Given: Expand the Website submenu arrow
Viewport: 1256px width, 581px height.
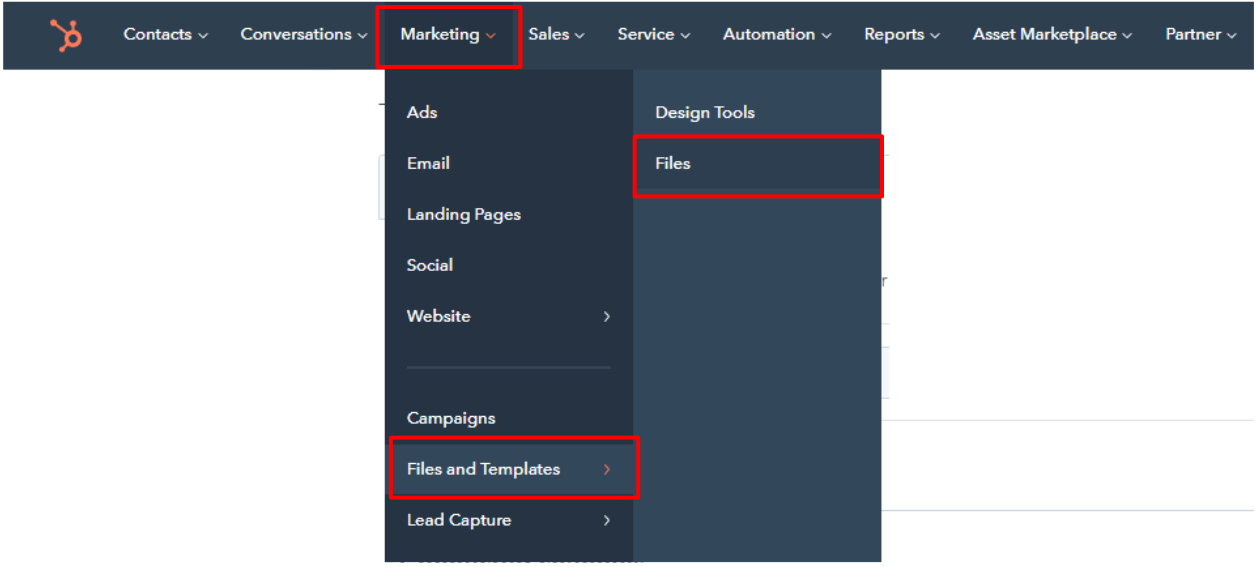Looking at the screenshot, I should tap(607, 316).
